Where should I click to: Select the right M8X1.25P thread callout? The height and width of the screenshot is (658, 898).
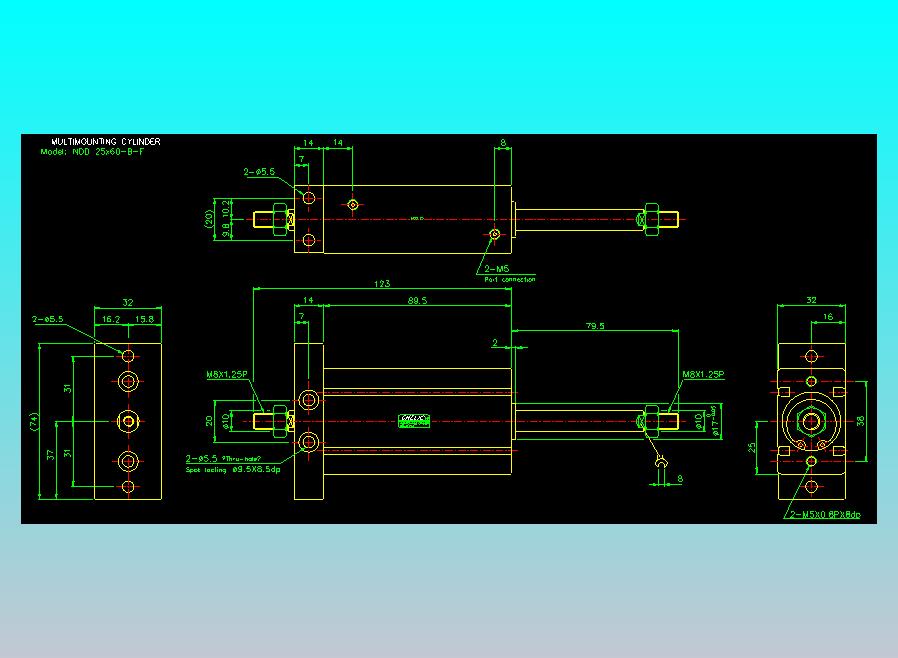click(x=703, y=375)
